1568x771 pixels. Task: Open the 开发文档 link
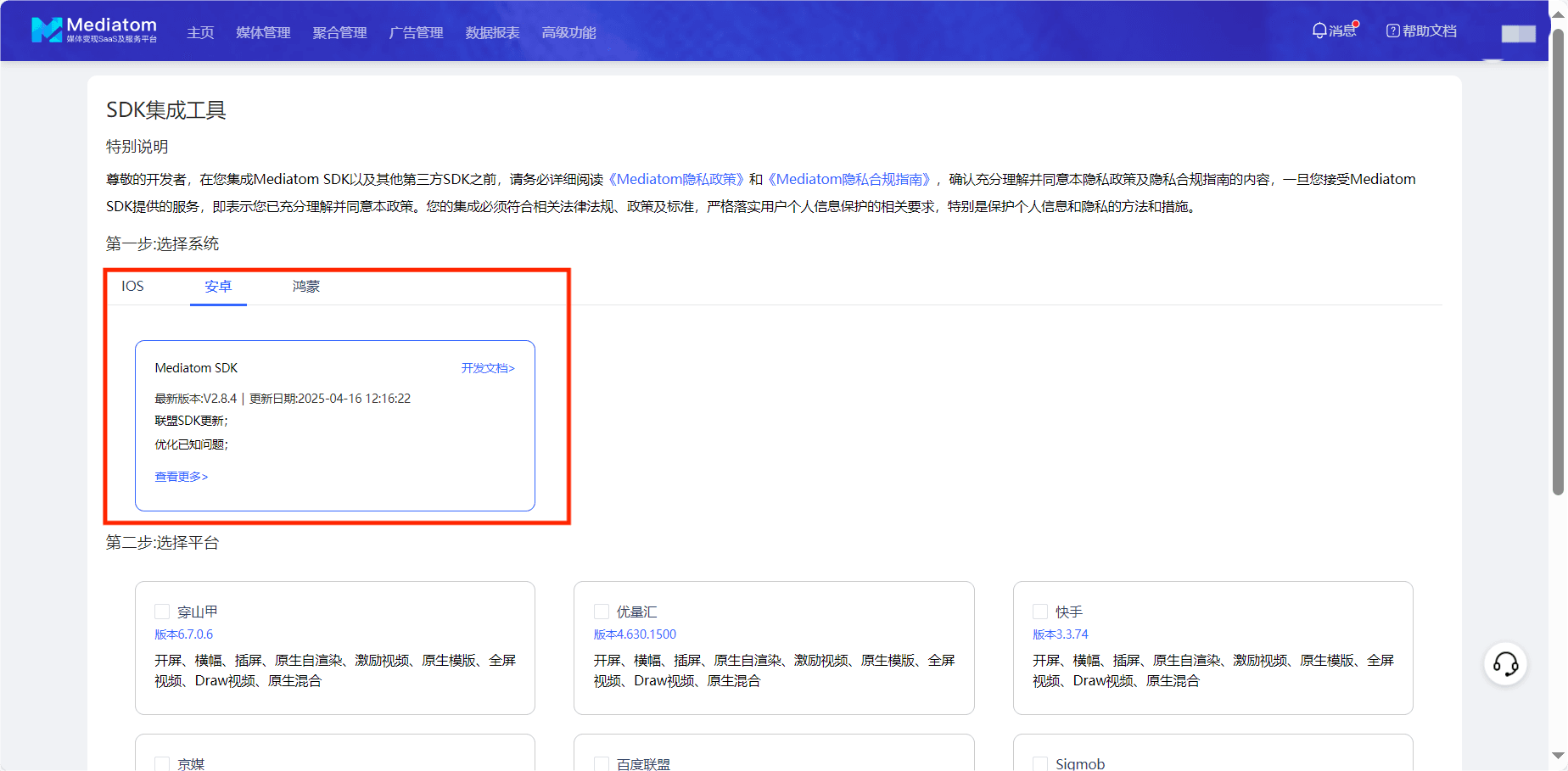(x=488, y=368)
